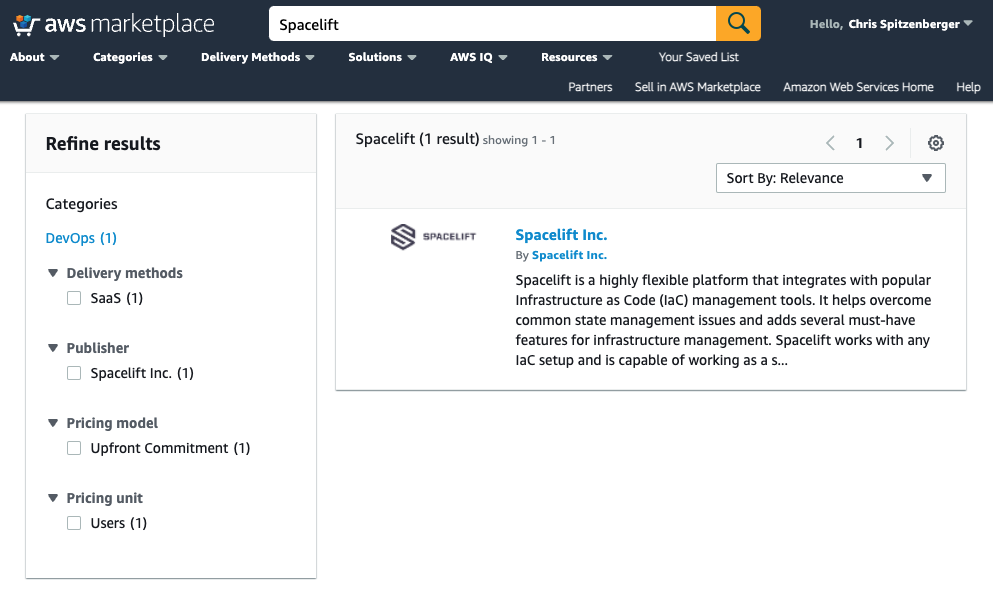993x605 pixels.
Task: Go to the next results page arrow
Action: [889, 143]
